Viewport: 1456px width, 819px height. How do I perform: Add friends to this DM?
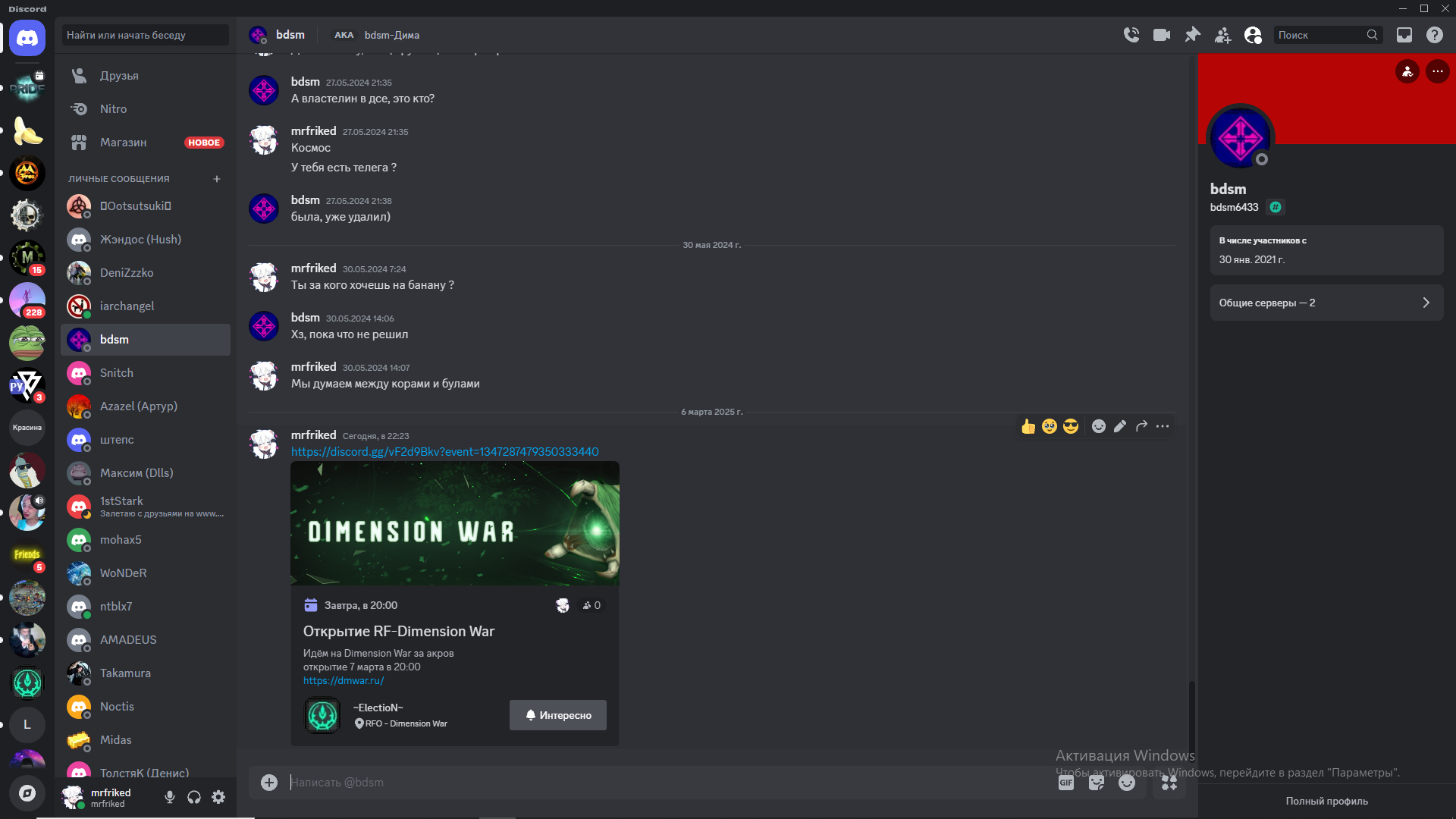[x=1222, y=35]
